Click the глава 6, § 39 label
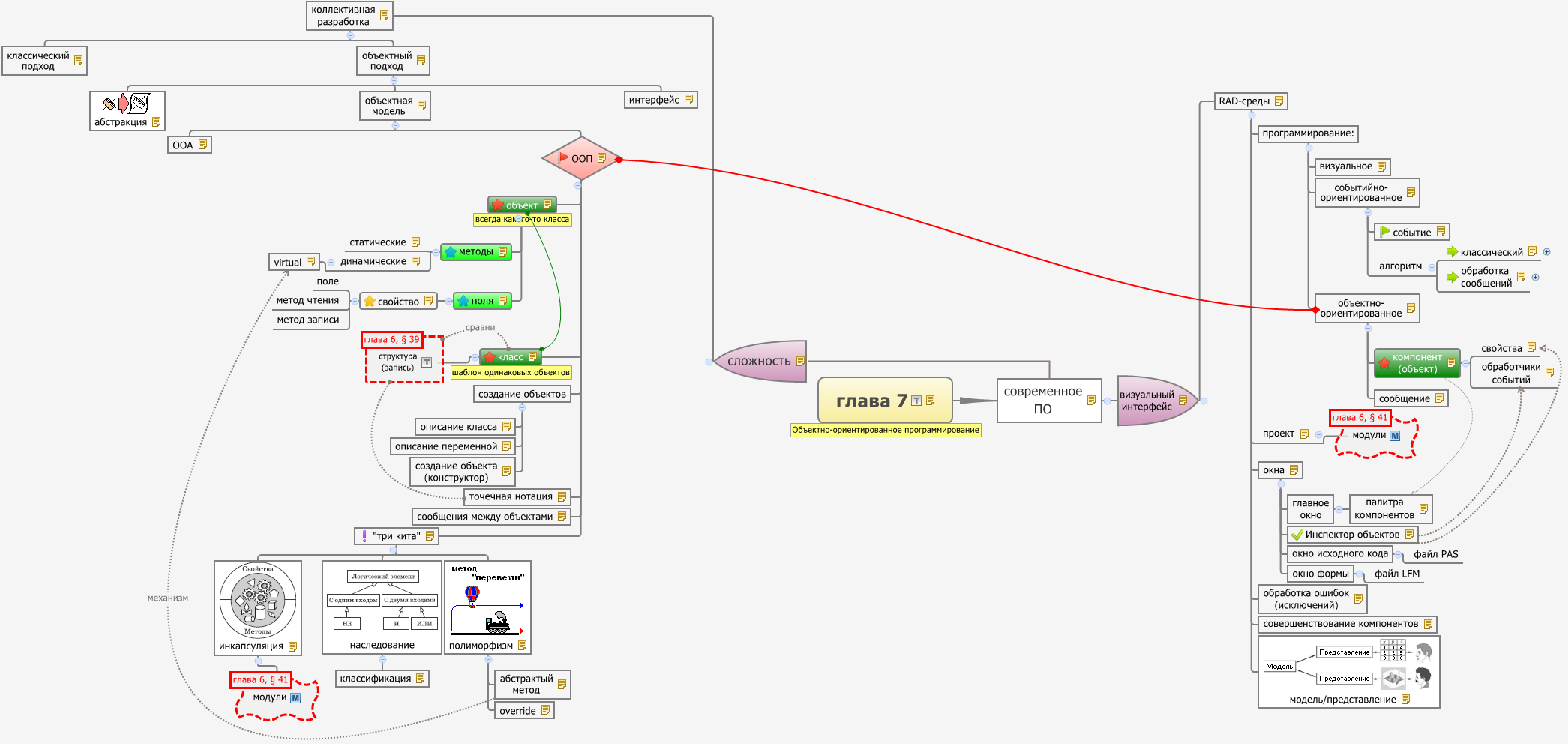Viewport: 1568px width, 744px height. (x=391, y=340)
